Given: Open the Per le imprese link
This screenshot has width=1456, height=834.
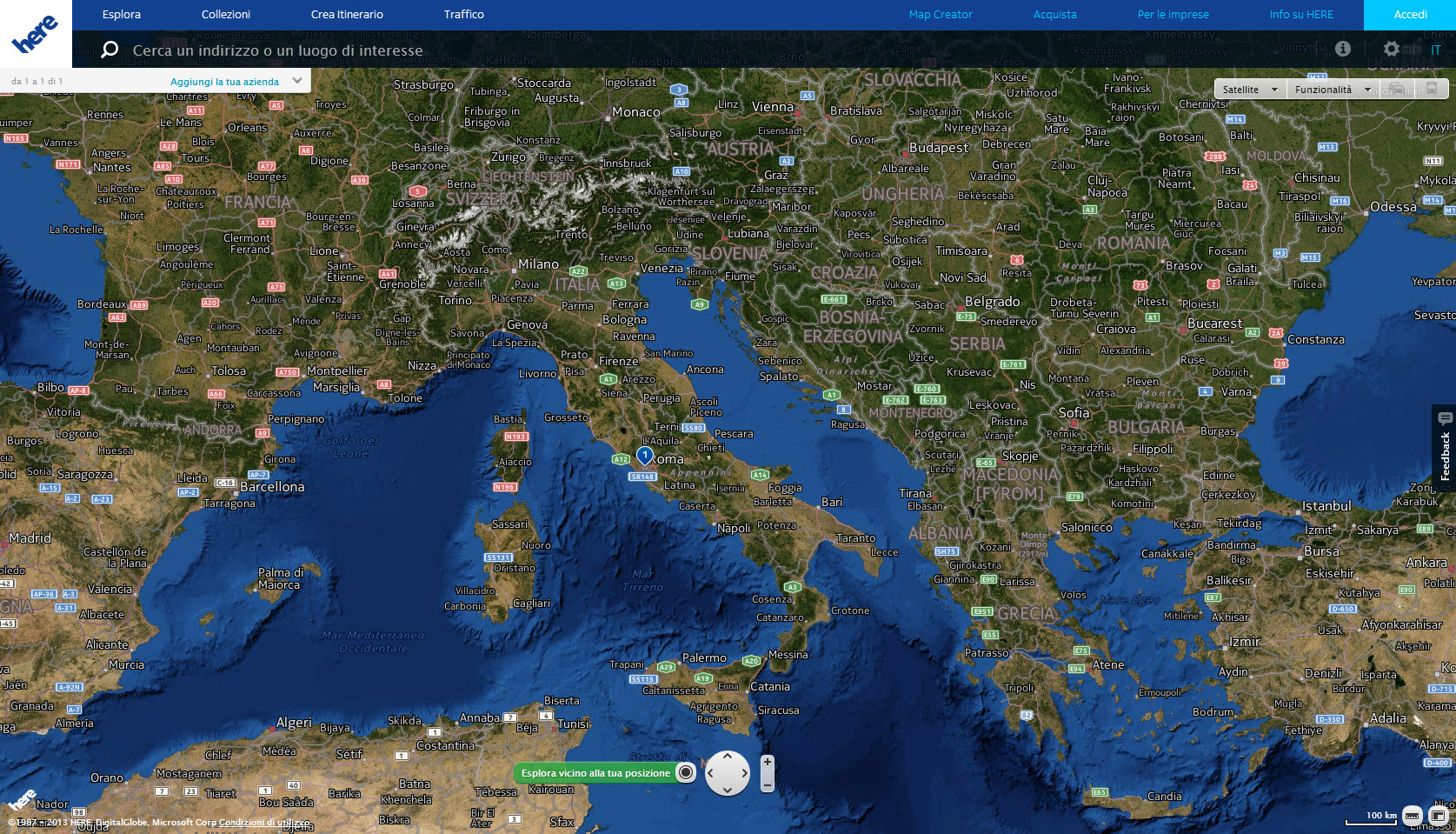Looking at the screenshot, I should click(x=1173, y=15).
